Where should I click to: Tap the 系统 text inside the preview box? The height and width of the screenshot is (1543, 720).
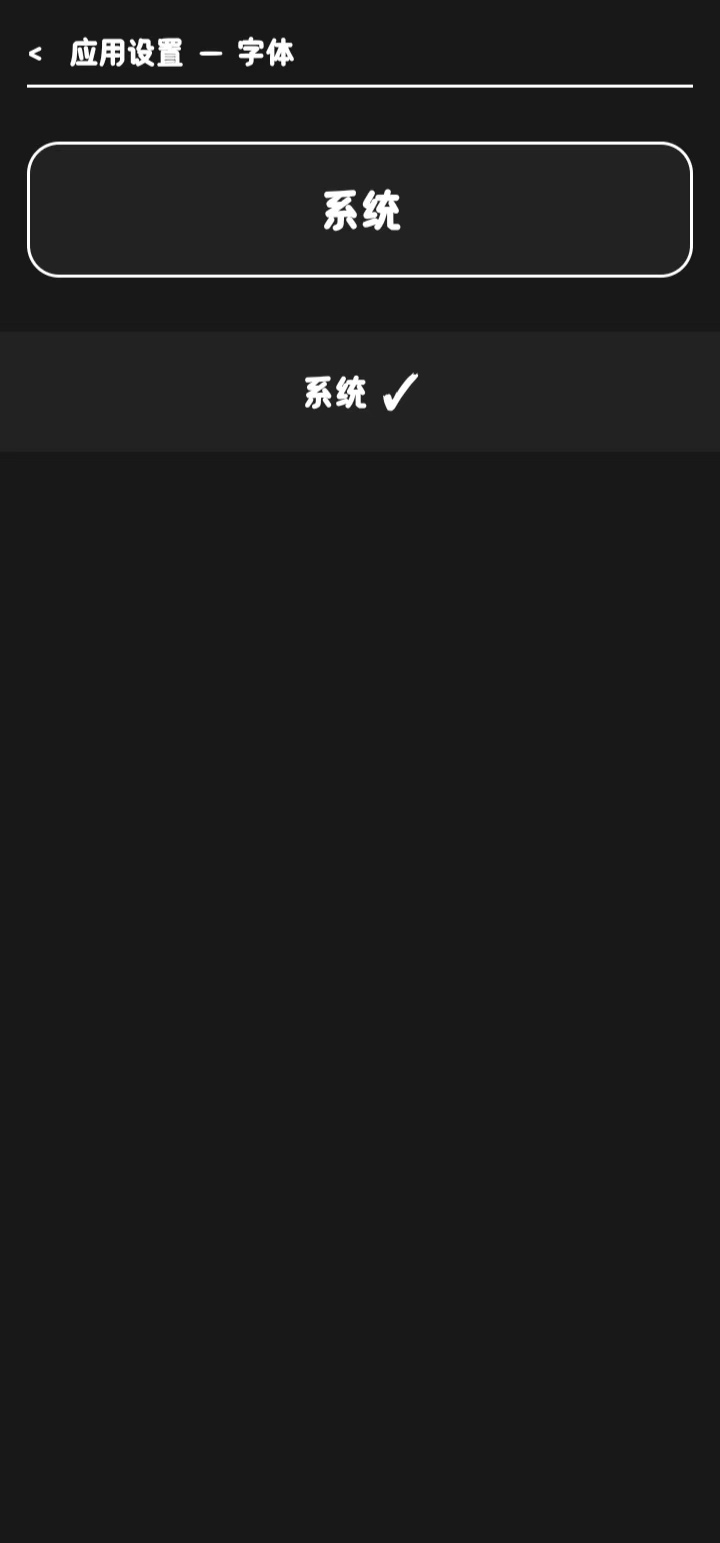tap(361, 211)
